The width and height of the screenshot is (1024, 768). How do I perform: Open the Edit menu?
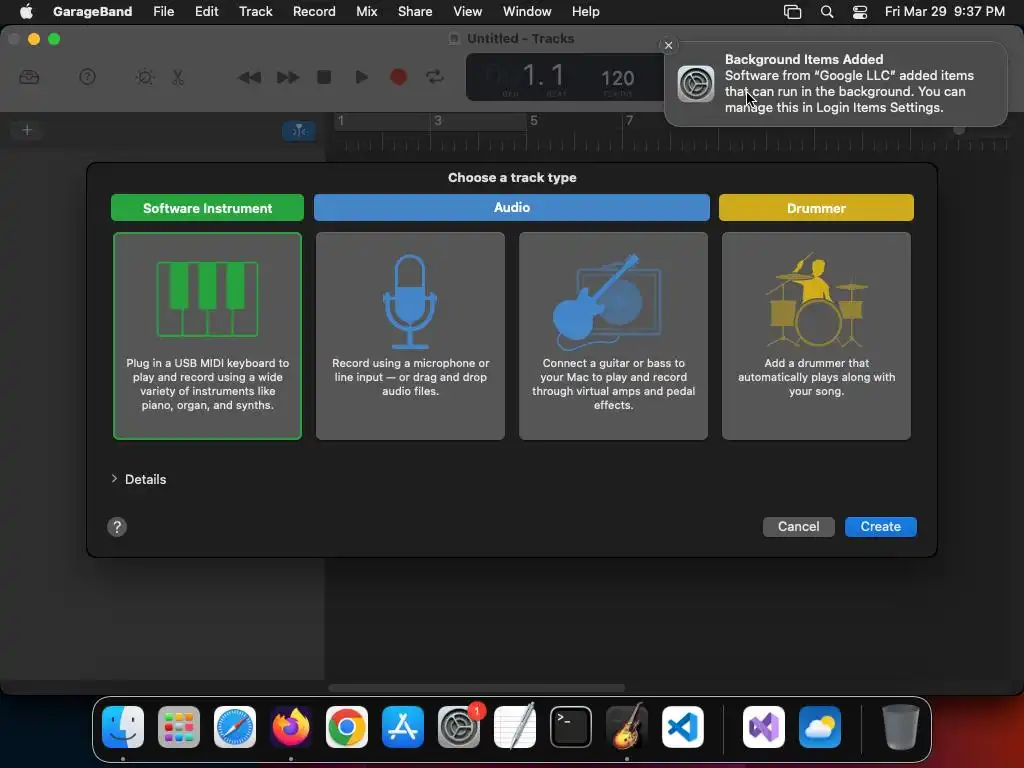click(206, 11)
